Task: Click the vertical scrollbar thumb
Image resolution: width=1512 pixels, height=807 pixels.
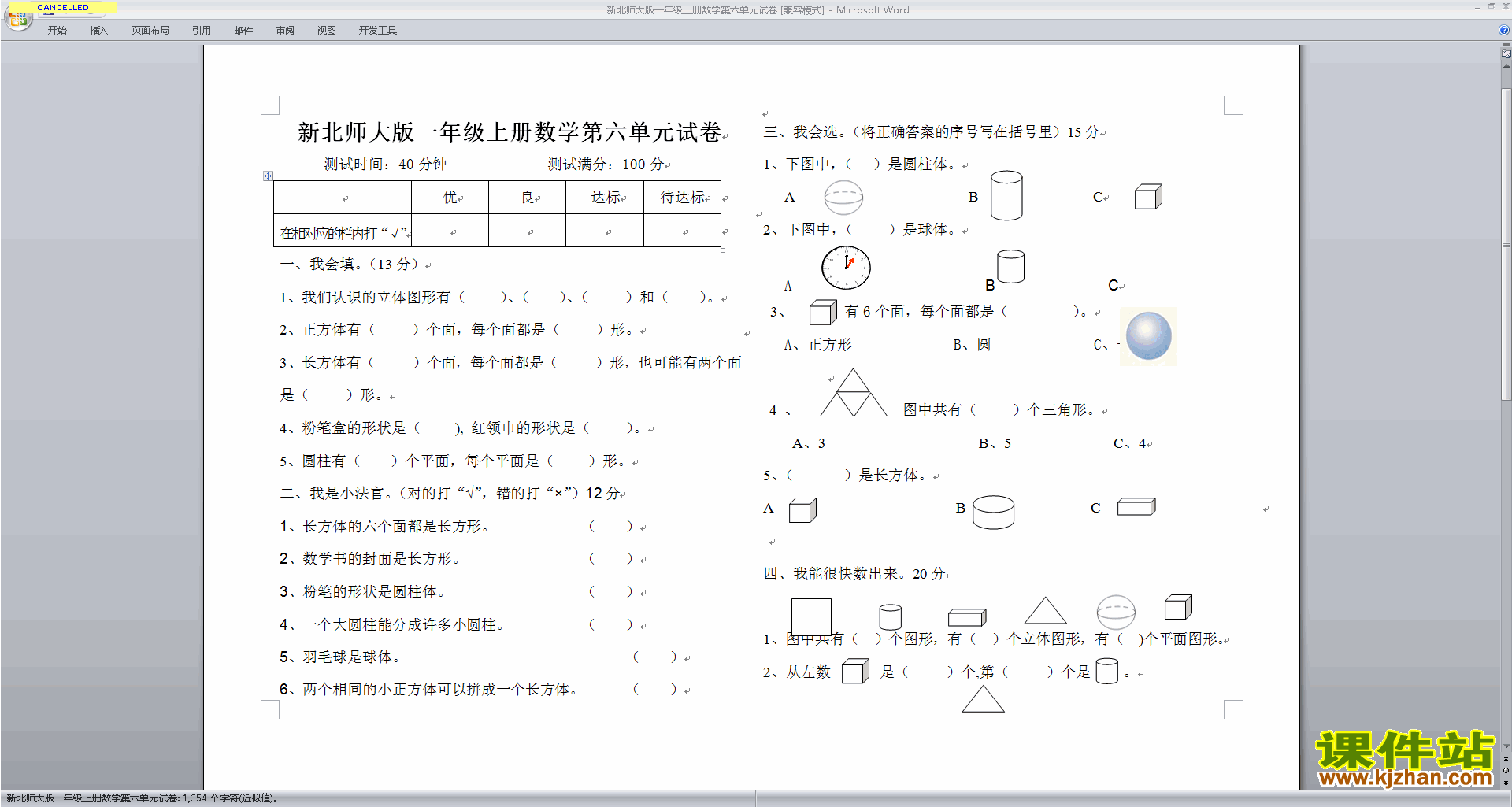Action: [x=1506, y=246]
